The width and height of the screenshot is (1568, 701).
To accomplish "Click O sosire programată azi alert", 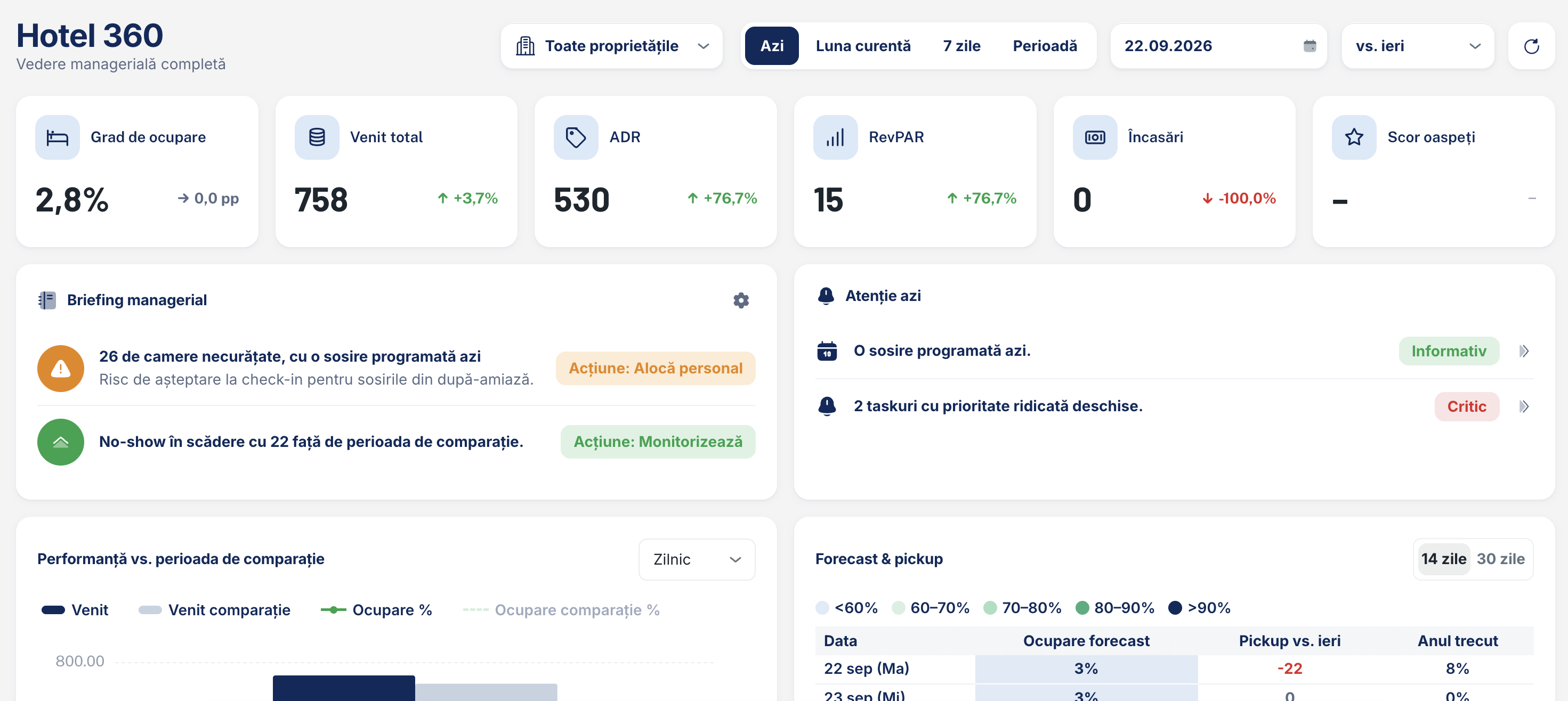I will point(1174,351).
